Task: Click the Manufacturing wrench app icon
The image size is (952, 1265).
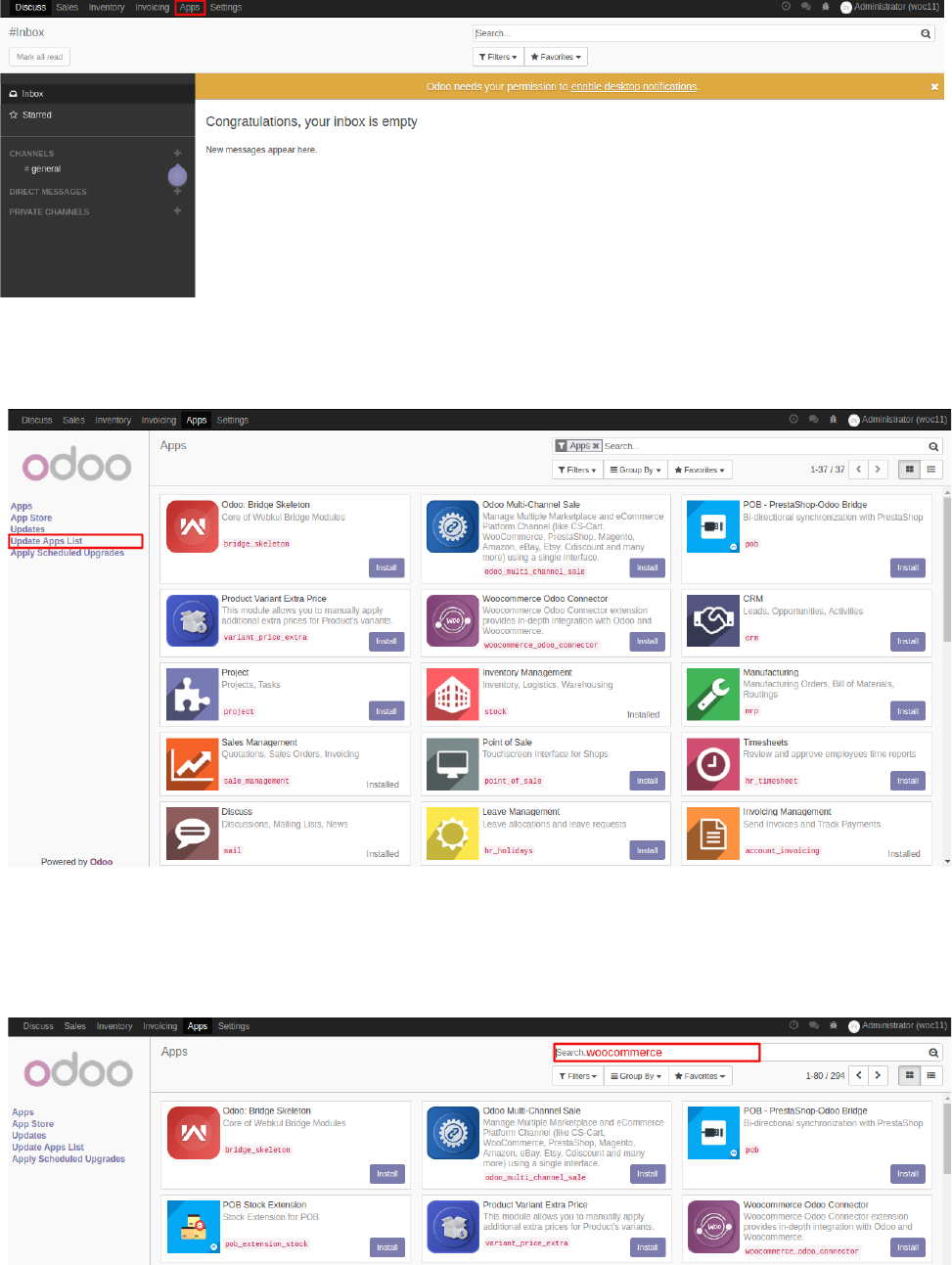Action: pyautogui.click(x=712, y=695)
